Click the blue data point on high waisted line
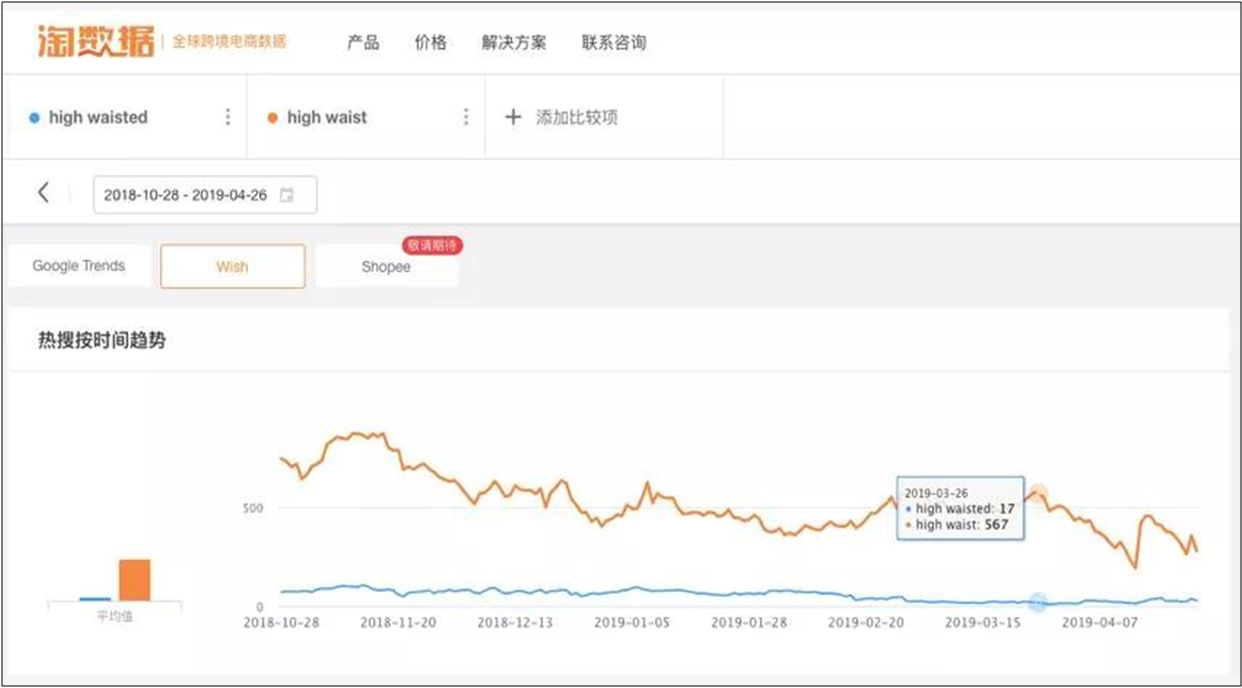 tap(1038, 602)
